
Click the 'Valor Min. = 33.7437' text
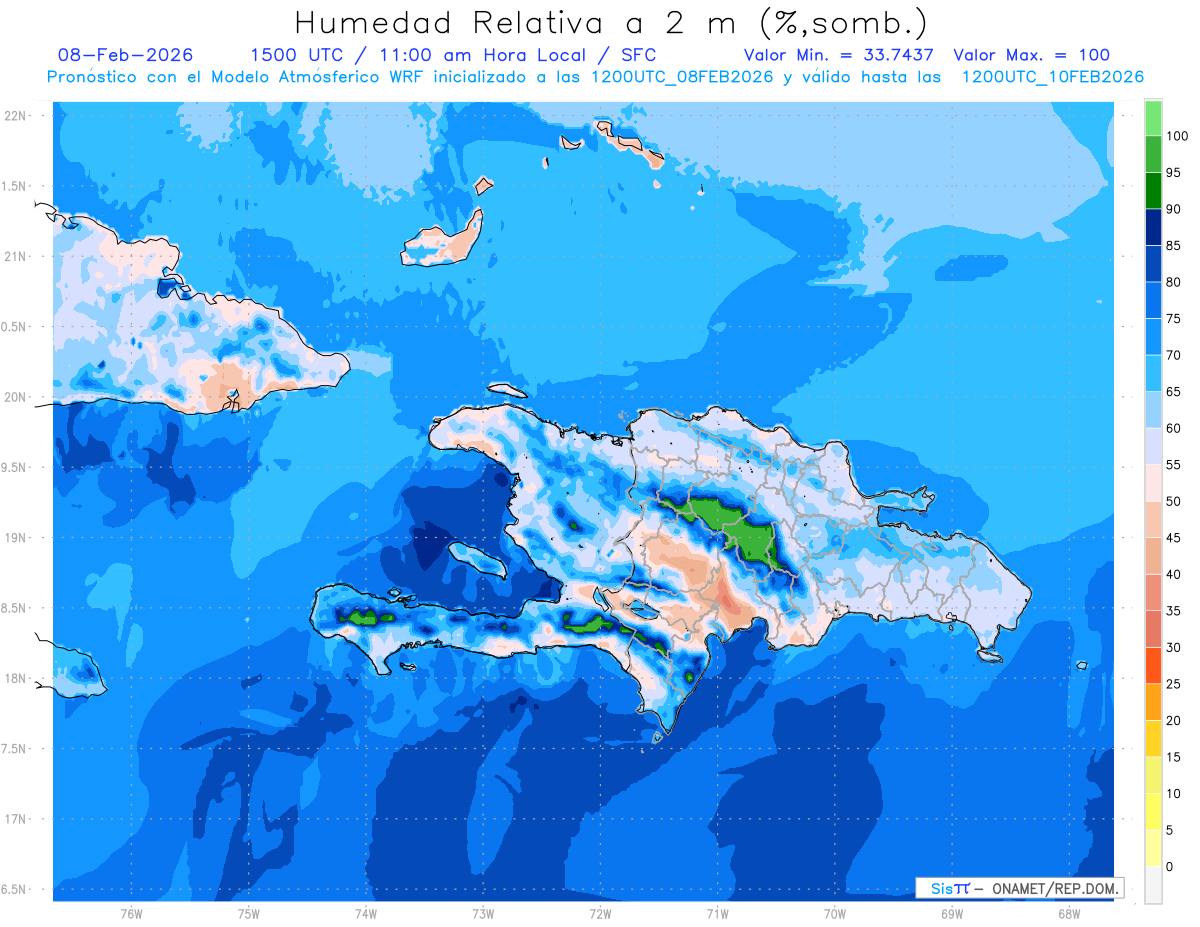(x=838, y=55)
